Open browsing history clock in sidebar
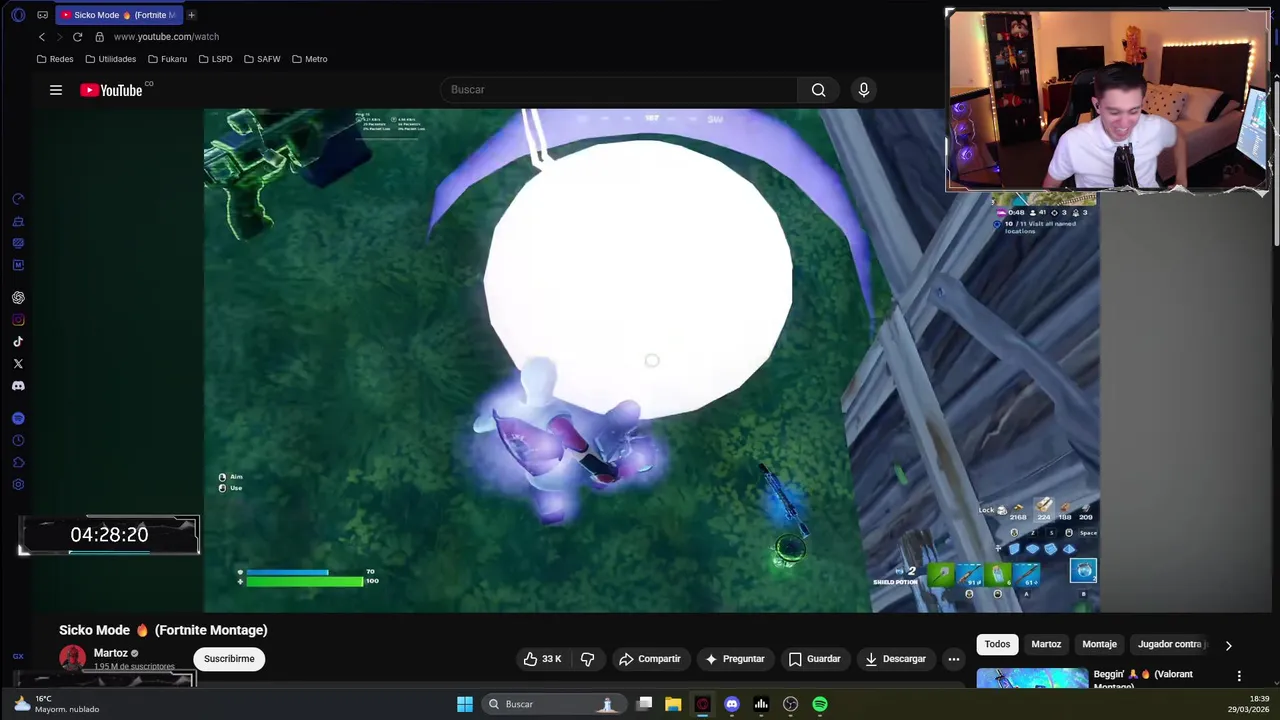 coord(18,441)
